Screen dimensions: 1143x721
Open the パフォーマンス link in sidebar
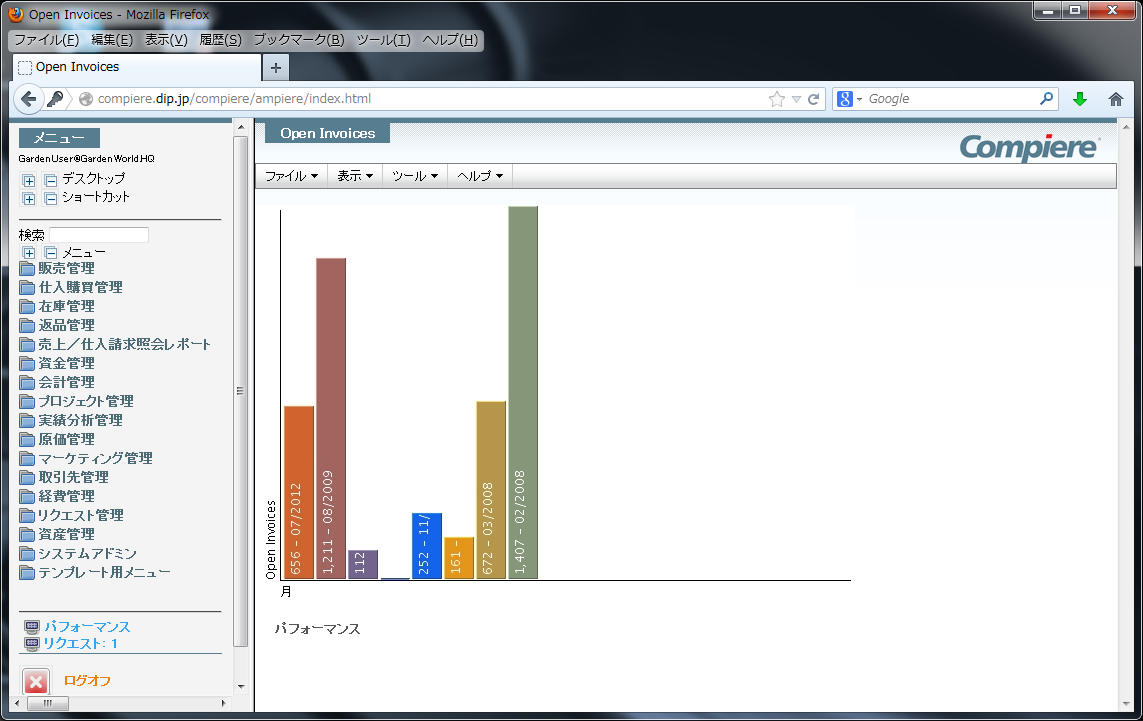pos(87,627)
